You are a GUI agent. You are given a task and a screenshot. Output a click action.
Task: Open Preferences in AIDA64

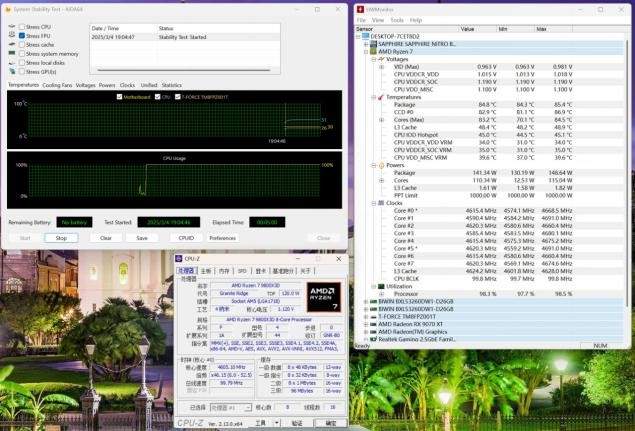222,238
